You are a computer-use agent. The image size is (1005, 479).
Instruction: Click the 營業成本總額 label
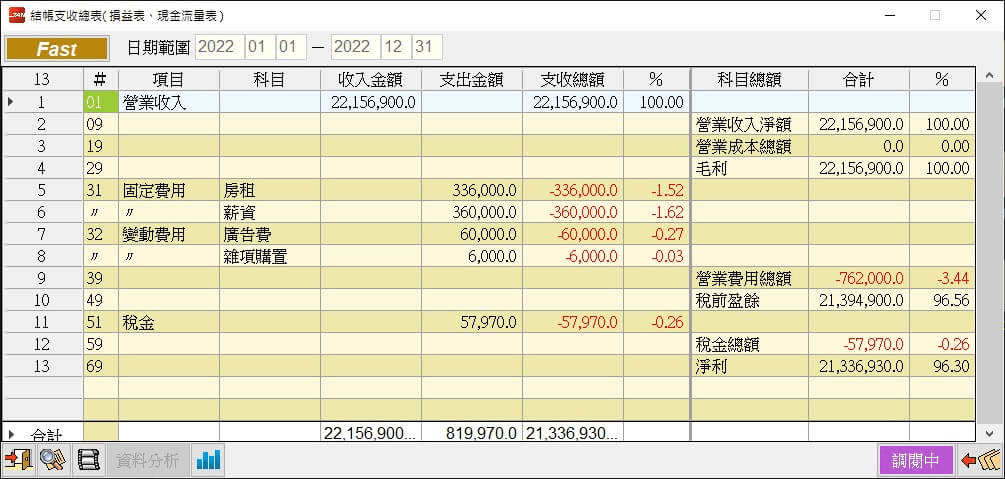pyautogui.click(x=743, y=146)
